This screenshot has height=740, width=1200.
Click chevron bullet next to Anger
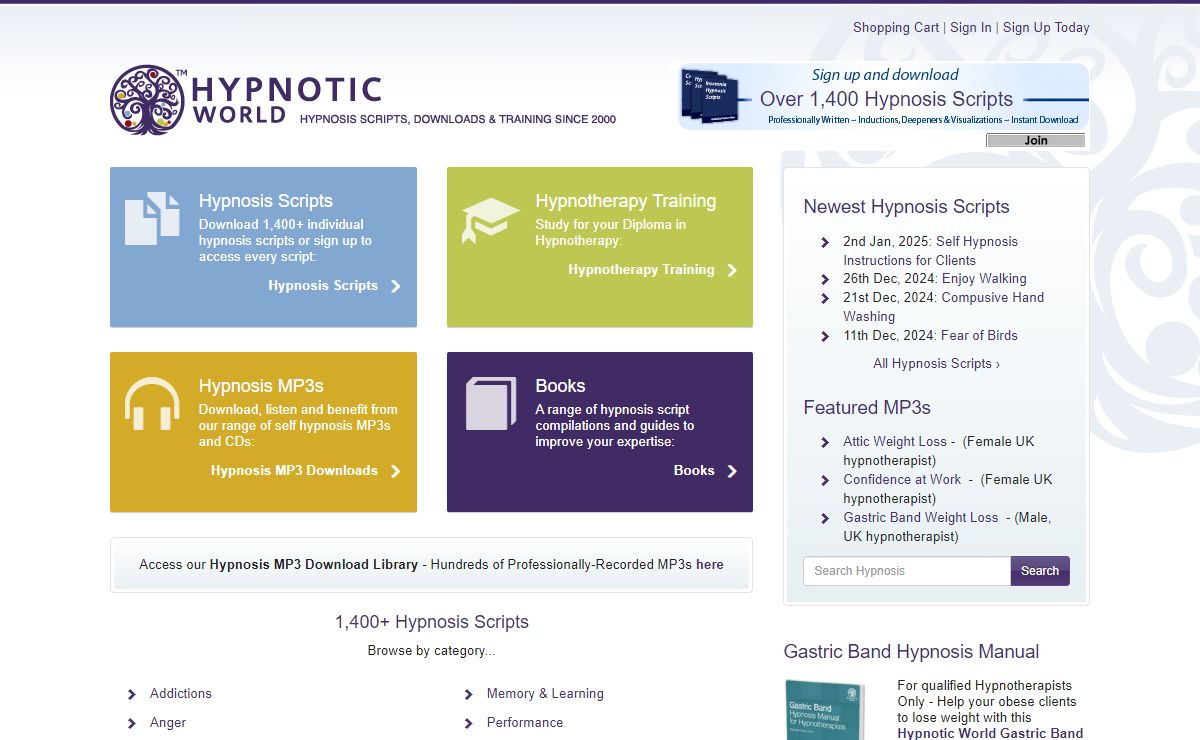(132, 723)
